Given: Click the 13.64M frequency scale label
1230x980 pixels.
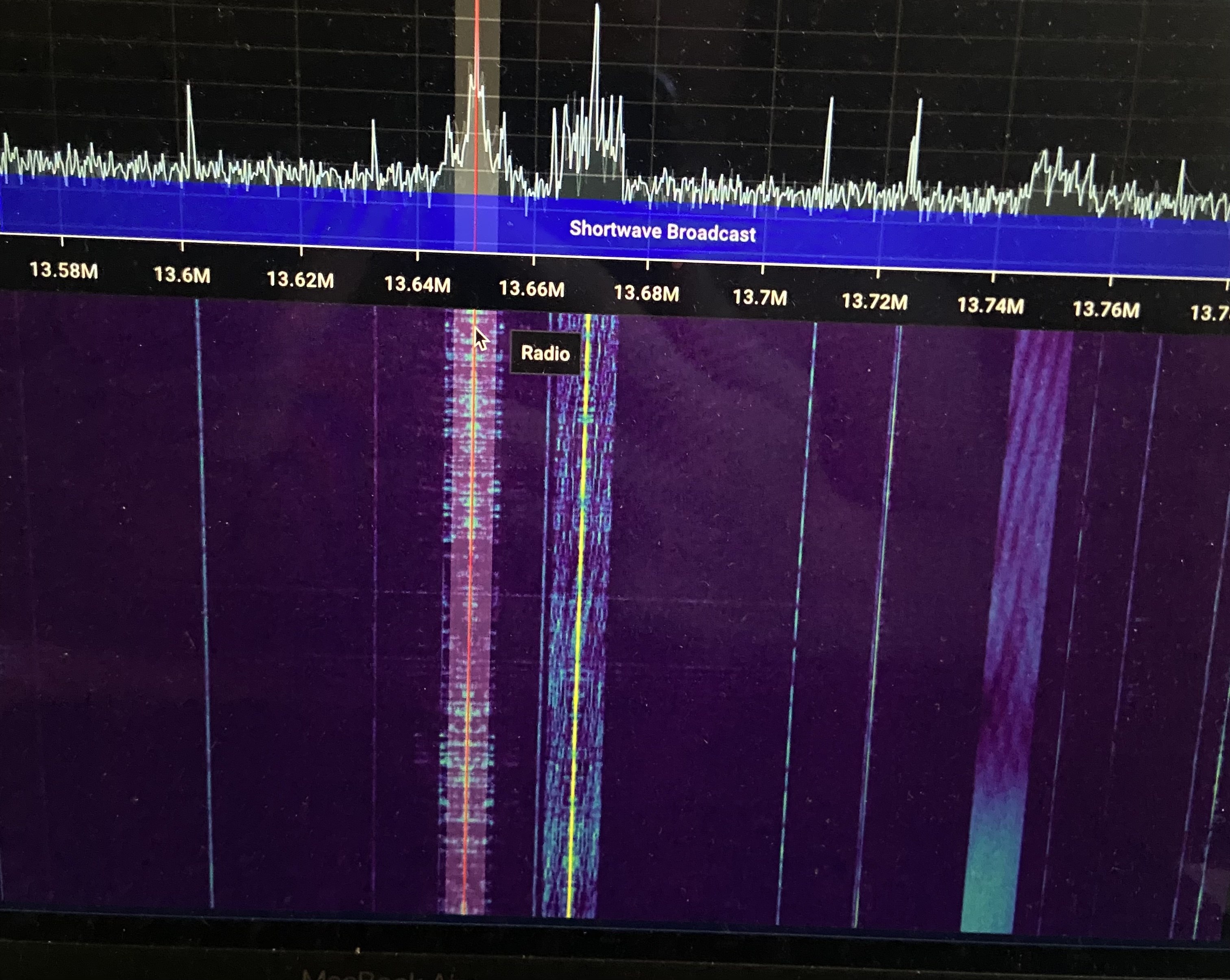Looking at the screenshot, I should pos(417,284).
